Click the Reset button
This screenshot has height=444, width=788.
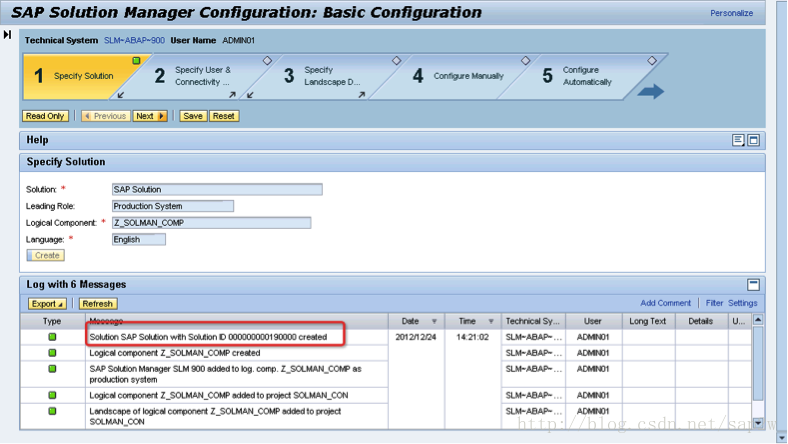(x=224, y=116)
